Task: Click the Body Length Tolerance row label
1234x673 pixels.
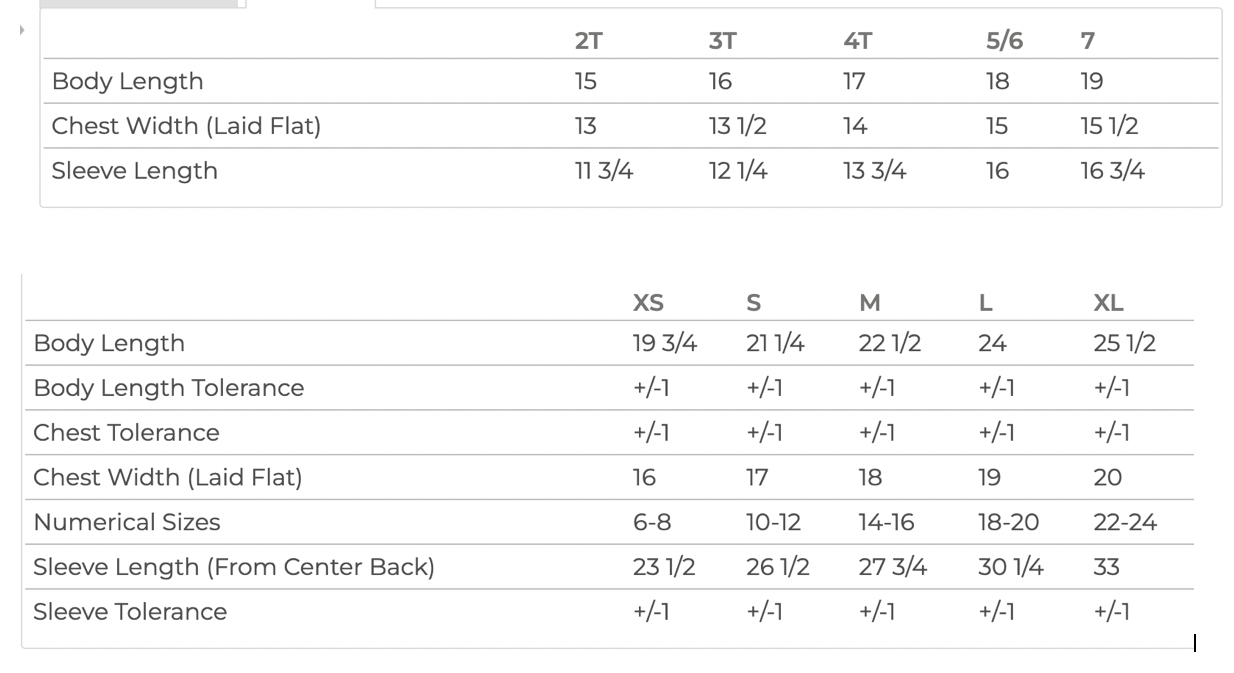Action: coord(168,388)
